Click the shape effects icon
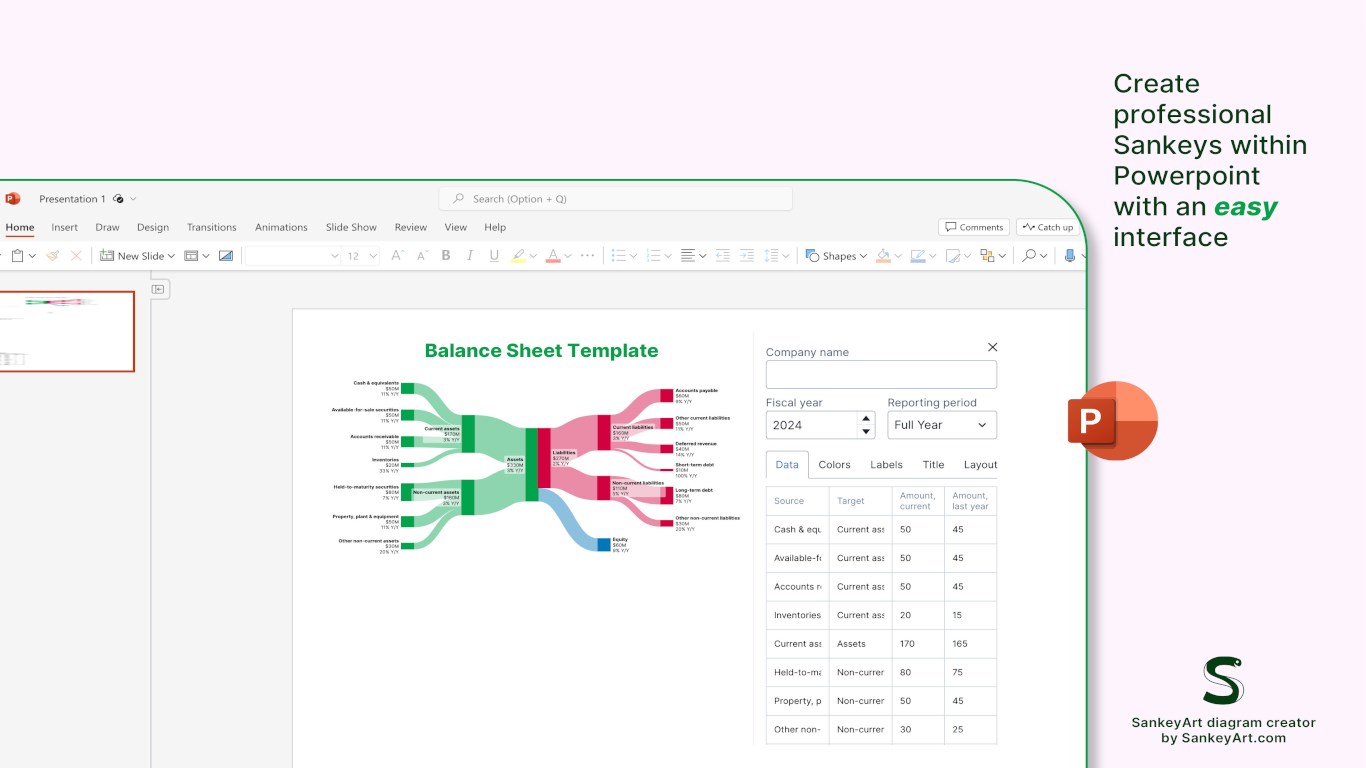Image resolution: width=1366 pixels, height=768 pixels. click(x=953, y=256)
